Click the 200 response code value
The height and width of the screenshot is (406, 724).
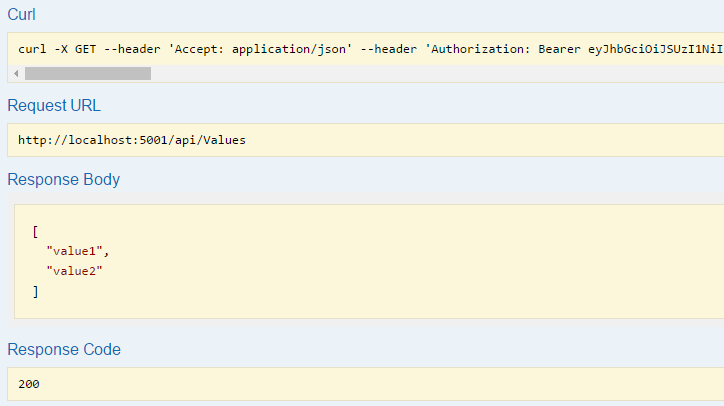point(29,384)
